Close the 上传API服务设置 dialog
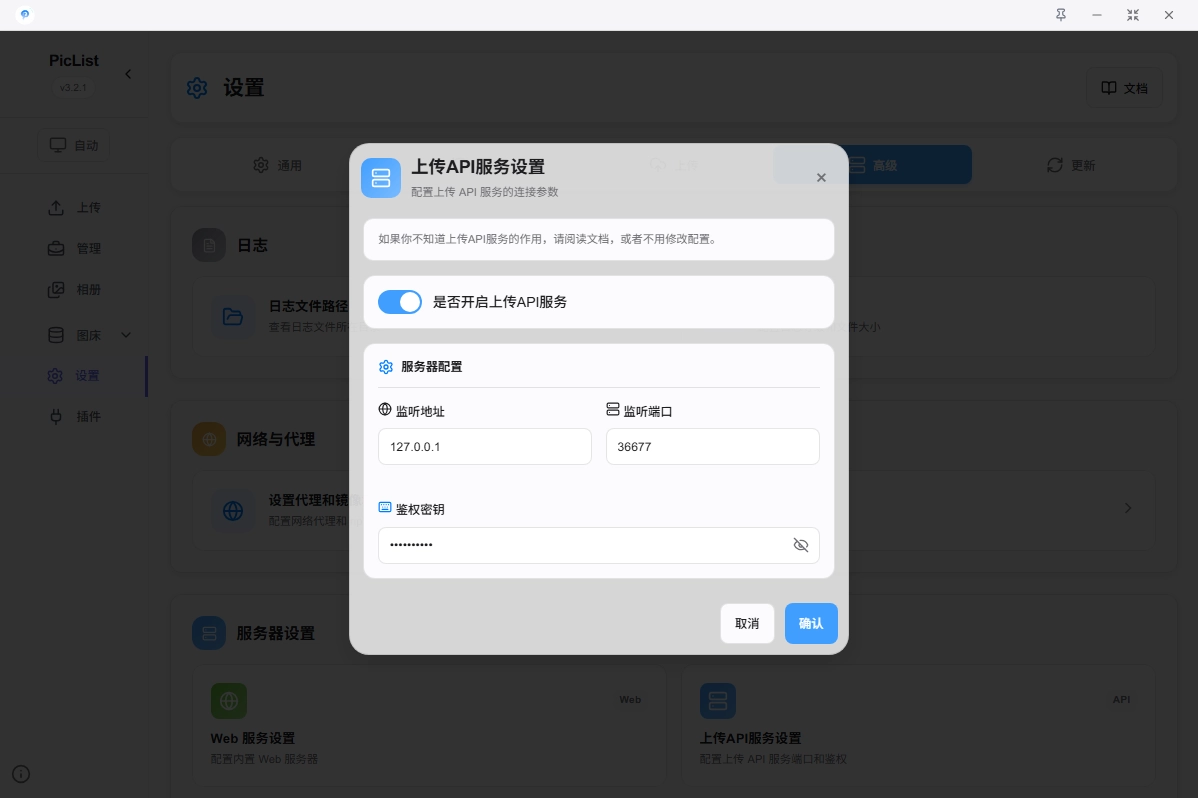This screenshot has height=798, width=1198. coord(821,178)
